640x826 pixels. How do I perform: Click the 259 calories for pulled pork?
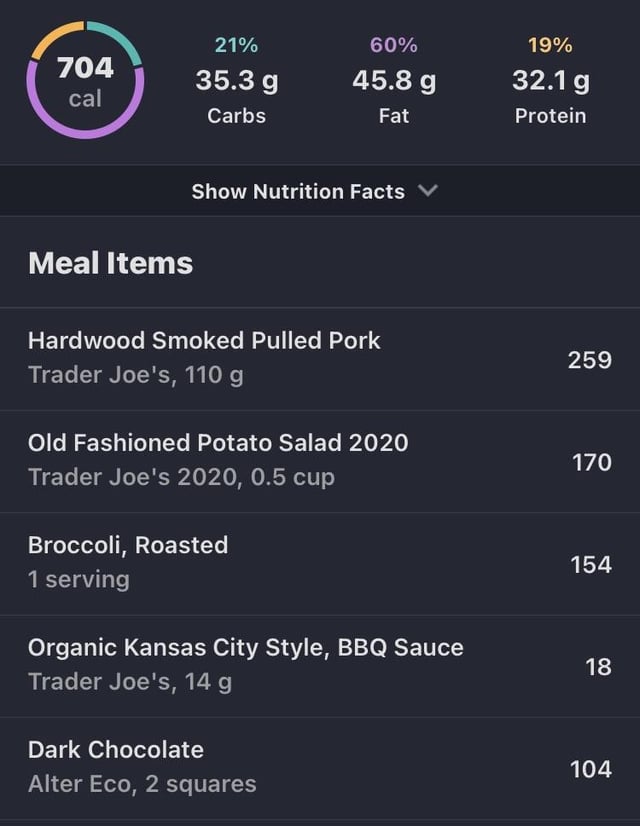pos(589,360)
